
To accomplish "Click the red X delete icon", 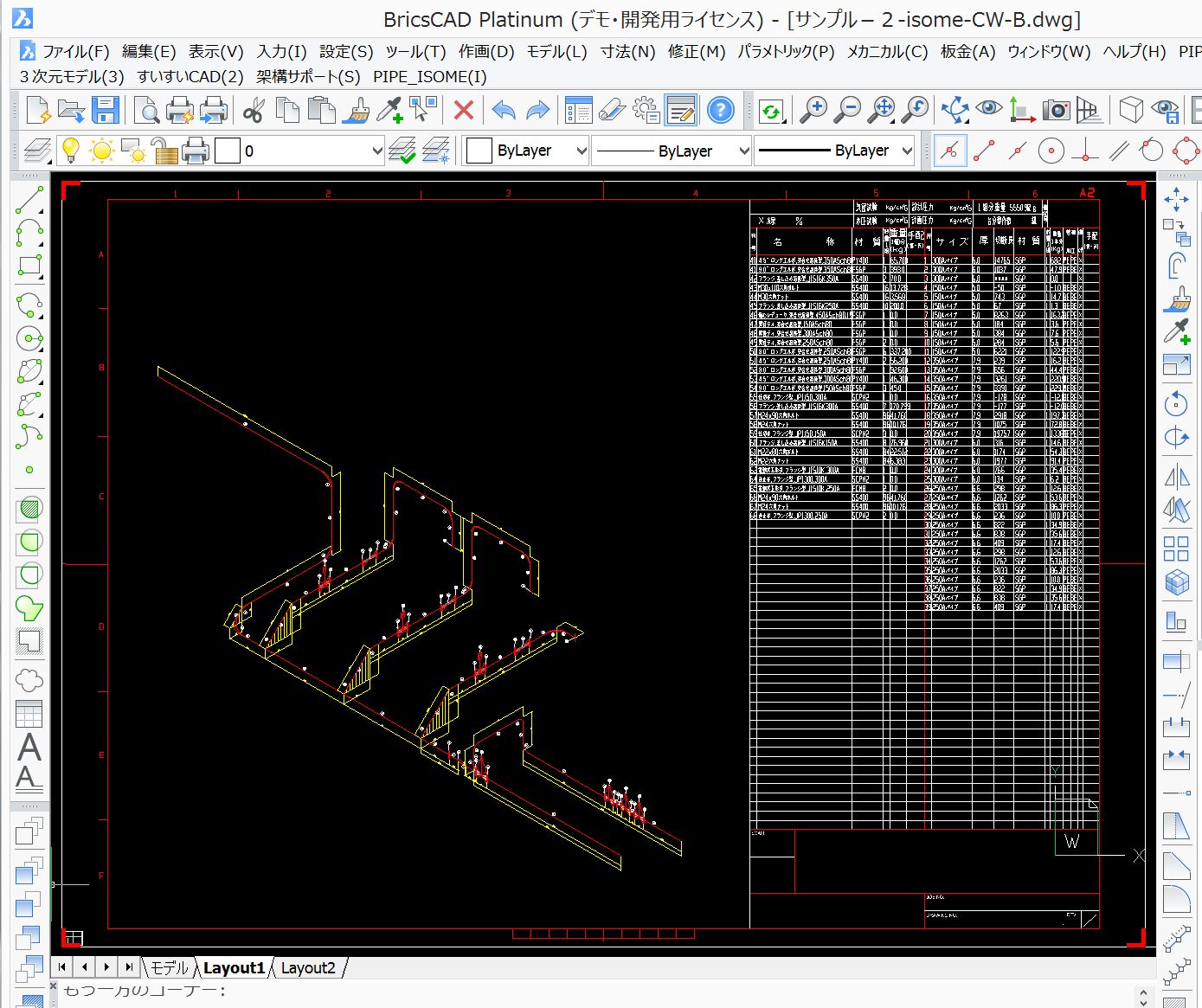I will click(464, 110).
